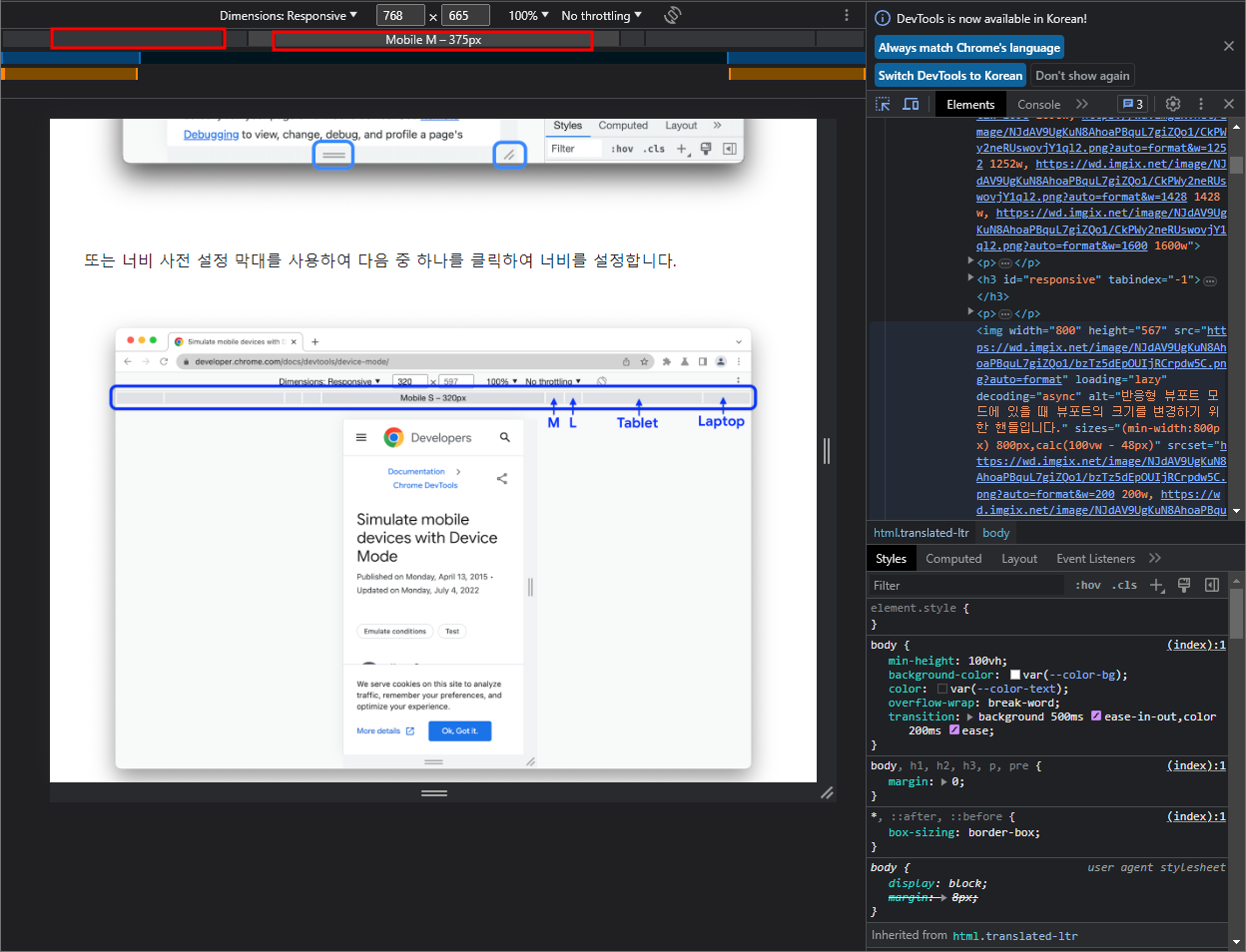Open the Styles pane tab
Image resolution: width=1246 pixels, height=952 pixels.
coord(891,559)
